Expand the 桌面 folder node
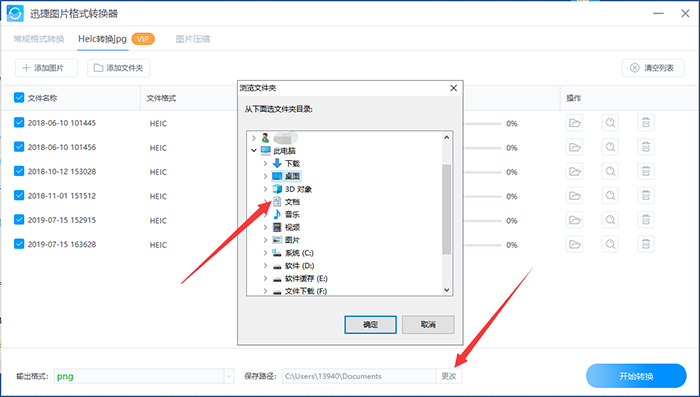 pos(265,176)
